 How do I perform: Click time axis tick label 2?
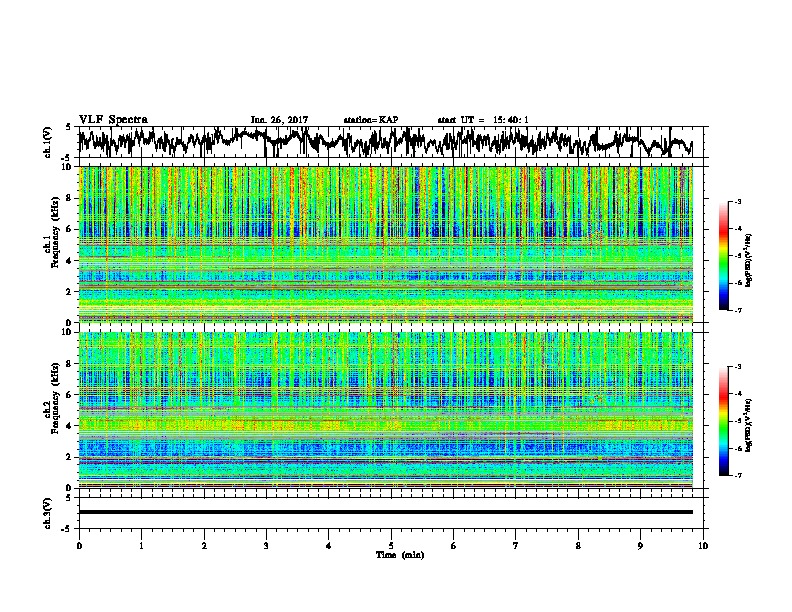click(x=204, y=546)
